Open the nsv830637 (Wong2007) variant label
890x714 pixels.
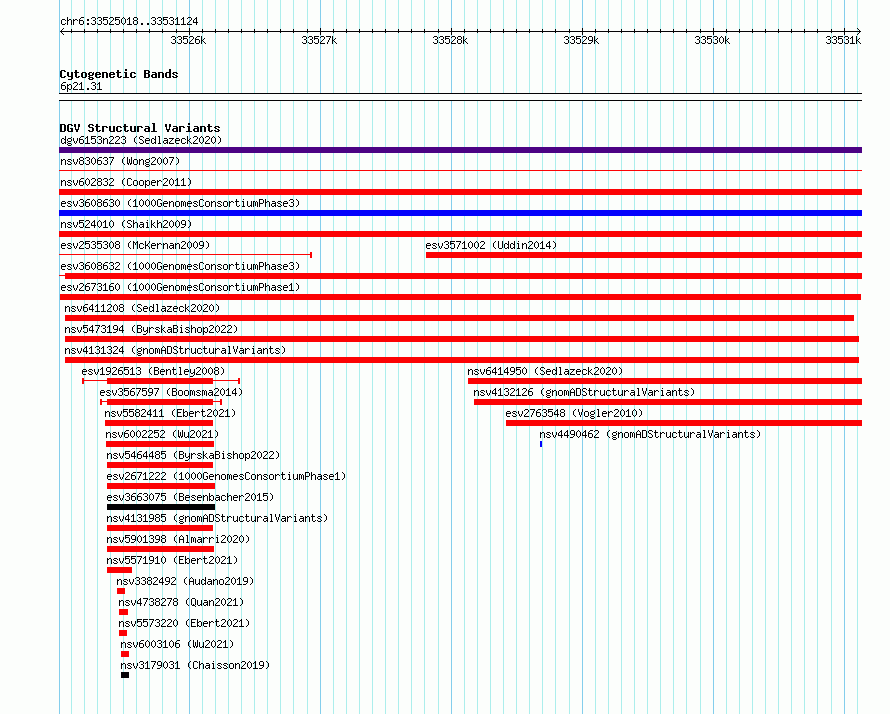[120, 161]
